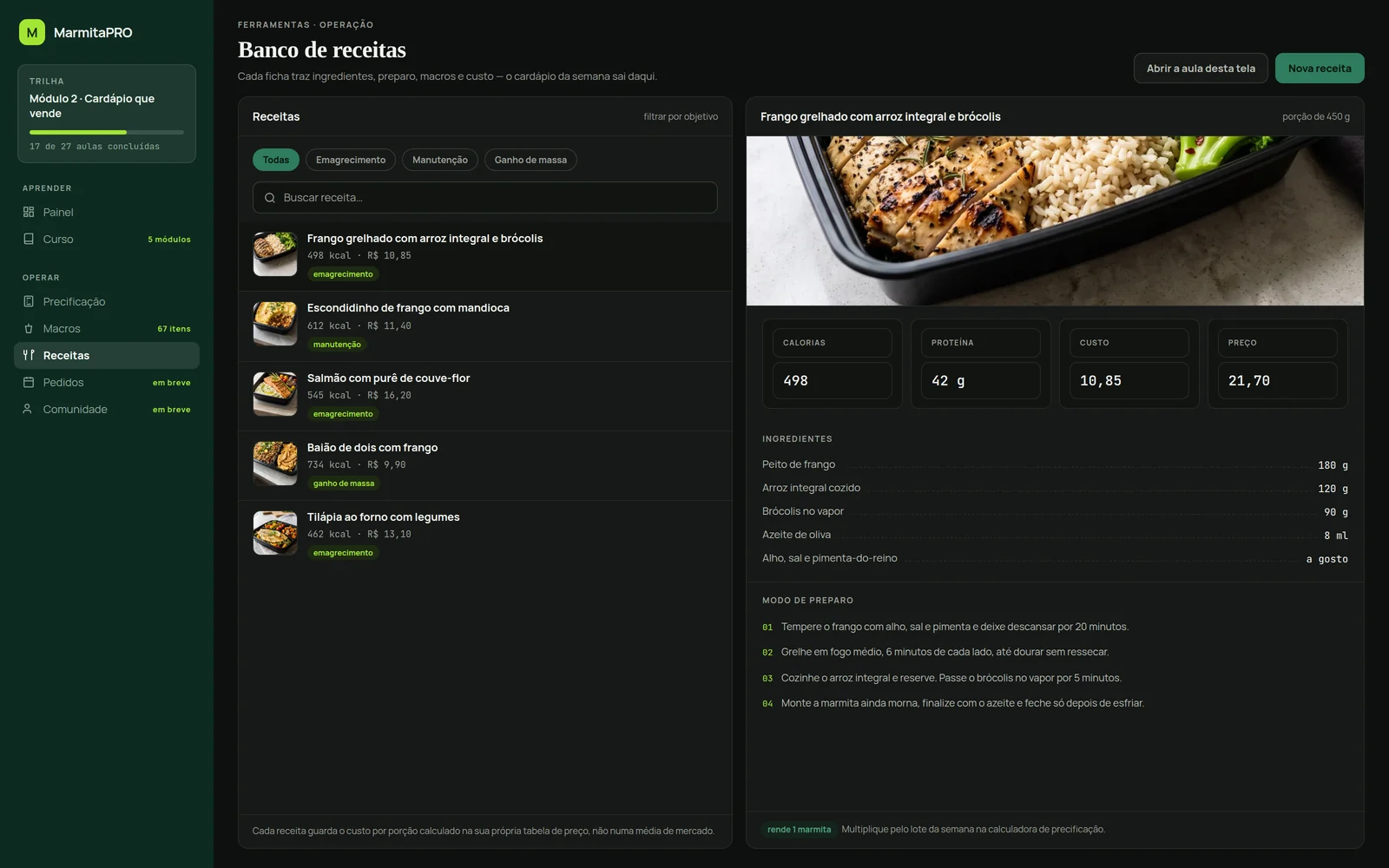The image size is (1389, 868).
Task: Click the Peito de frango ingredient row
Action: pyautogui.click(x=1055, y=464)
